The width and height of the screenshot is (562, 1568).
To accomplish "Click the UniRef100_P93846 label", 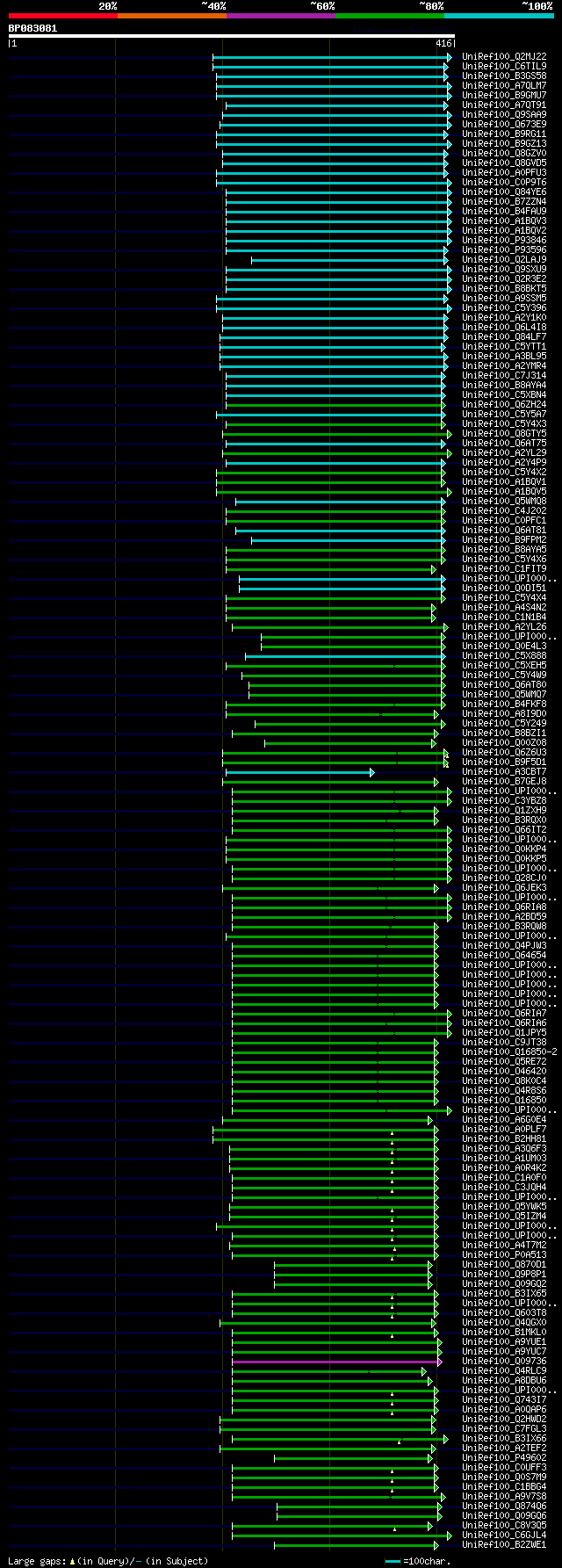I will (x=504, y=240).
